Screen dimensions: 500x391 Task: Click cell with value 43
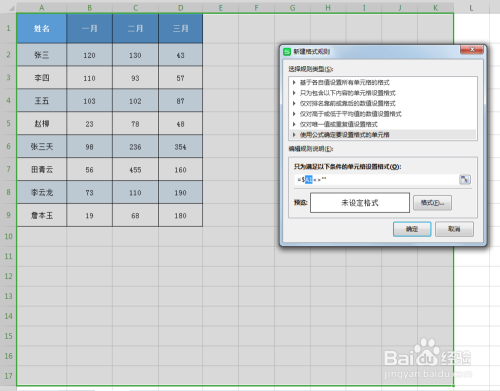181,55
